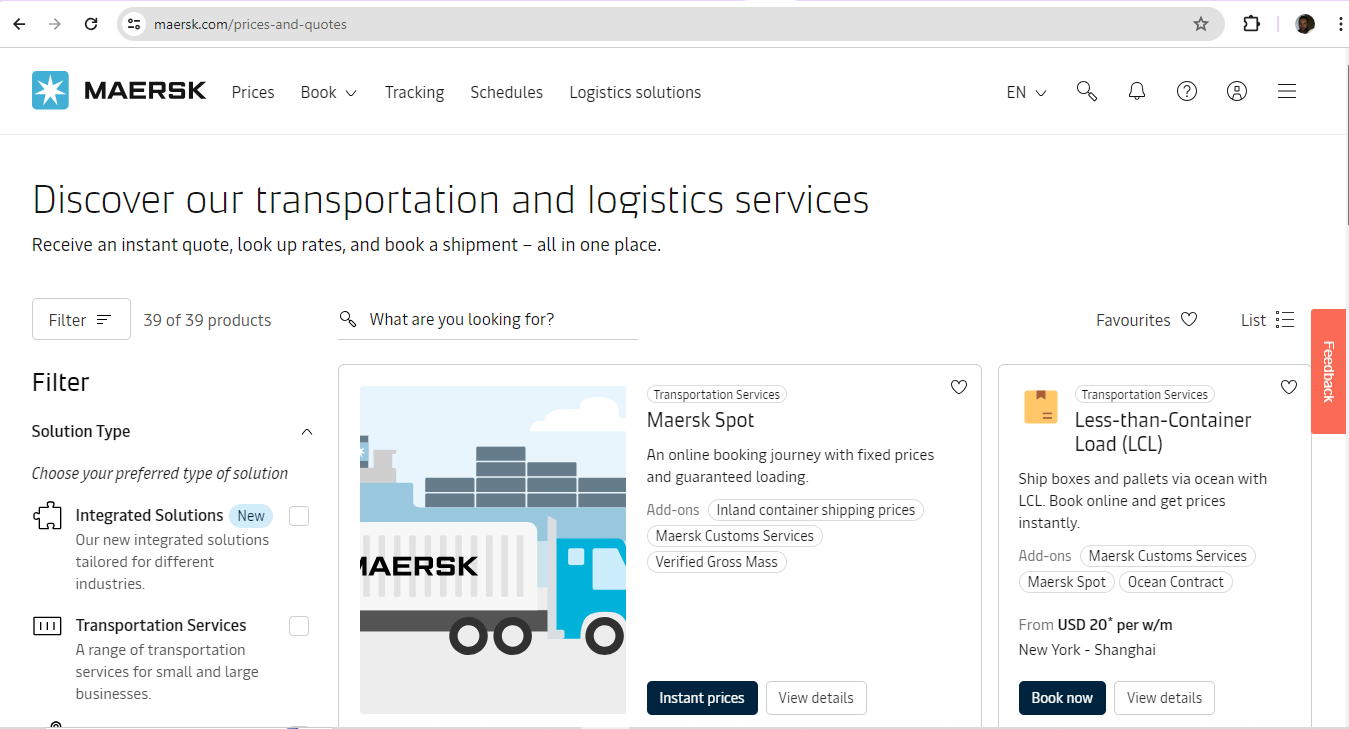Enable the Transportation Services filter
The width and height of the screenshot is (1349, 729).
pos(298,625)
